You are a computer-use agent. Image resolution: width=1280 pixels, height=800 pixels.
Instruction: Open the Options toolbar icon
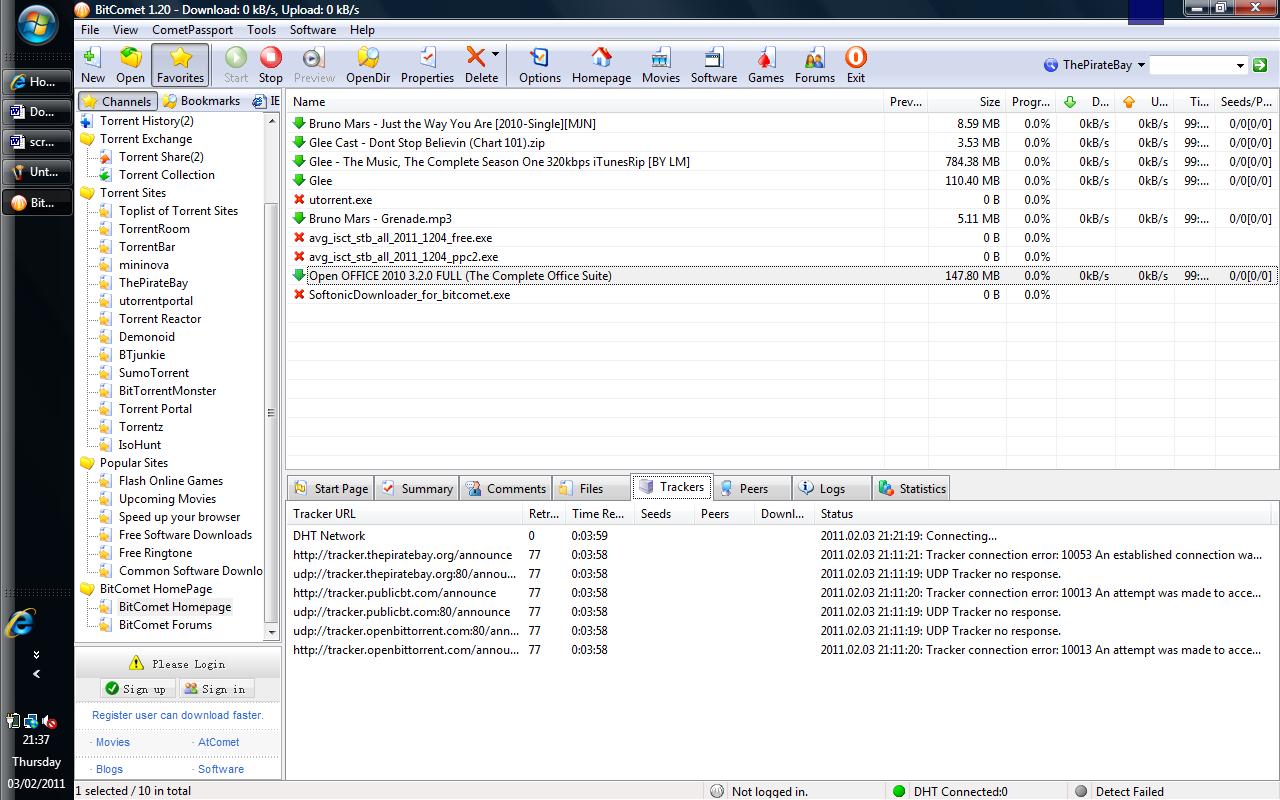pos(540,65)
